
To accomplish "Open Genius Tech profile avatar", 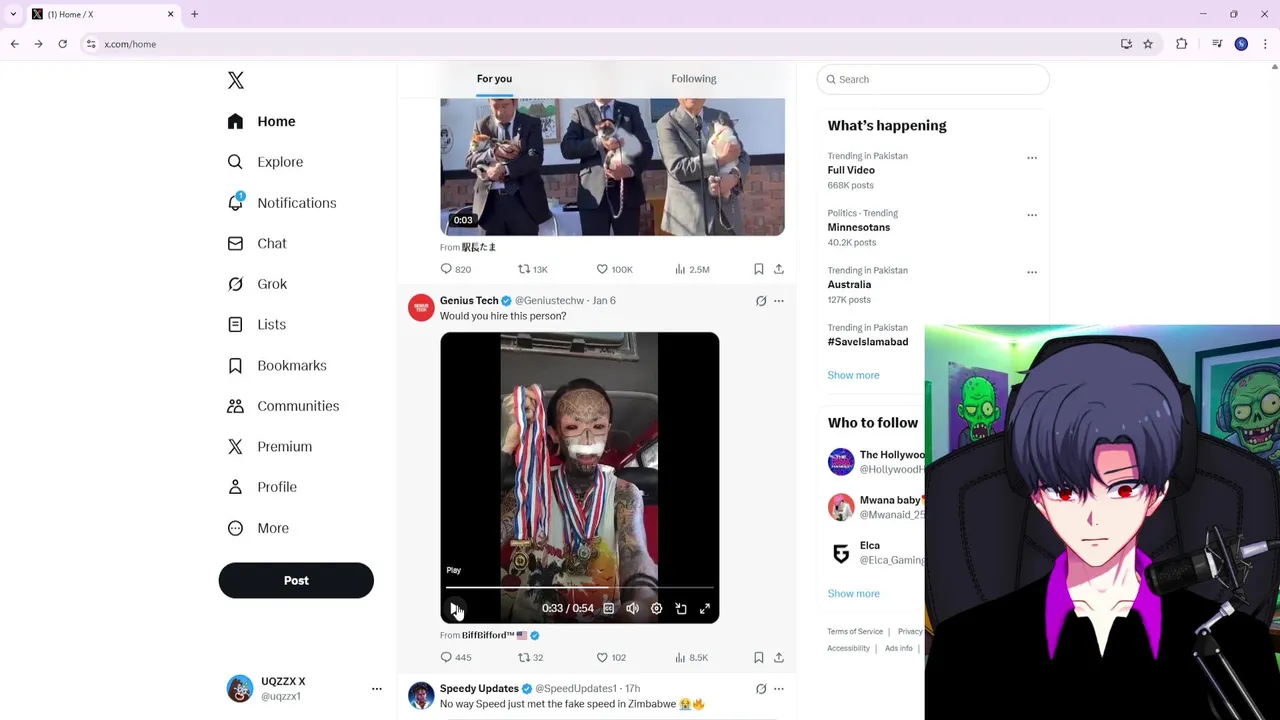I will 421,307.
